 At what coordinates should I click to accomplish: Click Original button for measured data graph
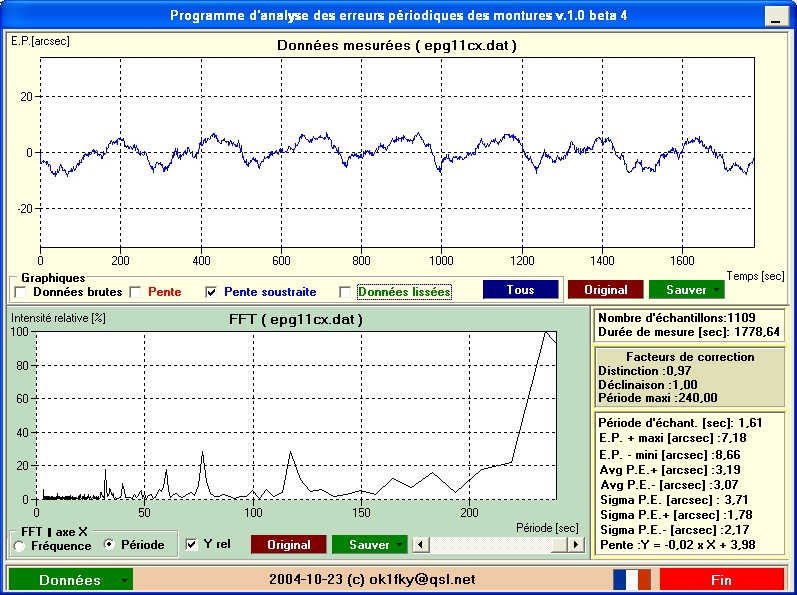click(x=605, y=290)
